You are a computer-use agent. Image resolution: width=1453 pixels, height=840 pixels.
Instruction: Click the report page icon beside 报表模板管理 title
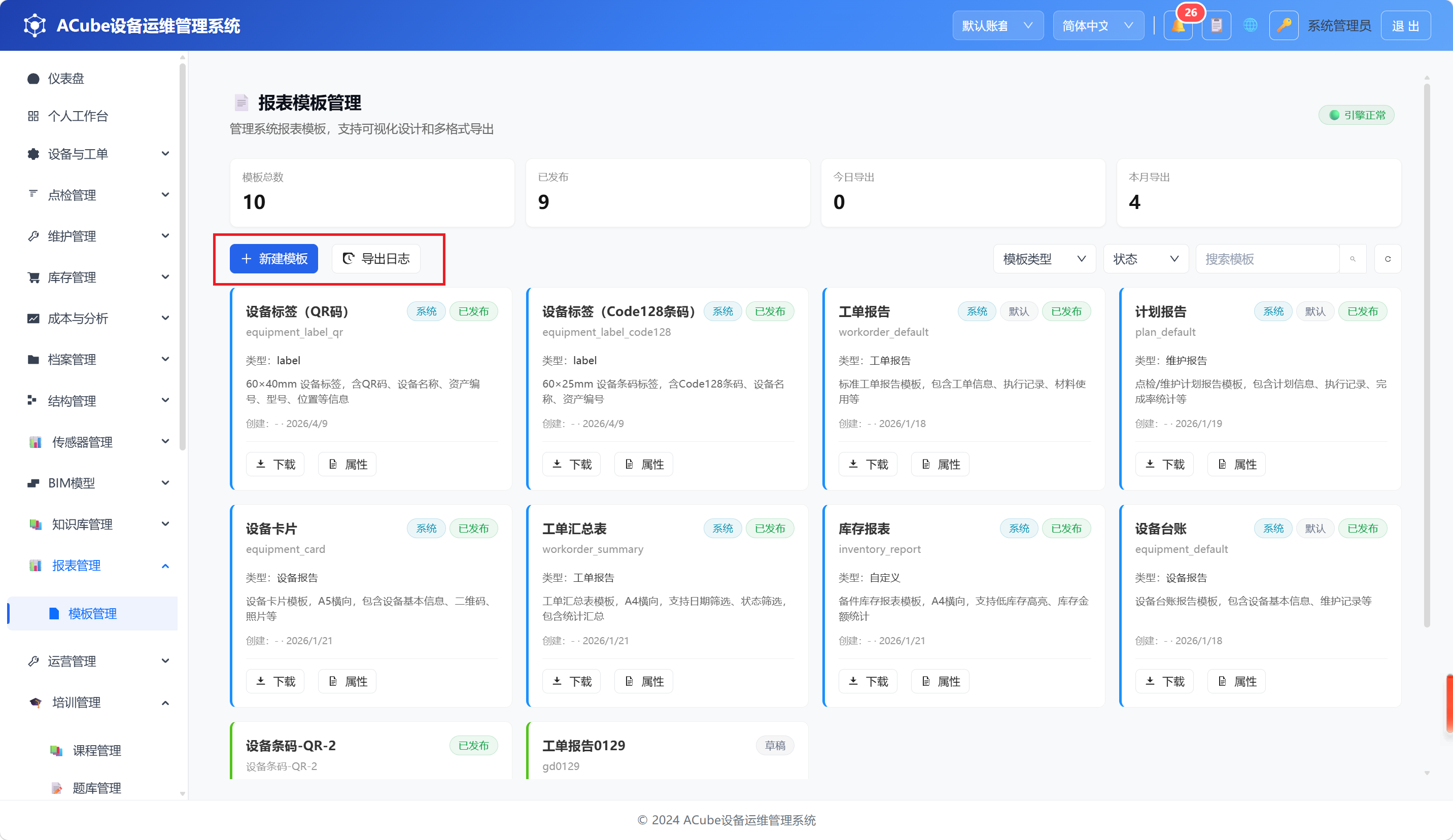pyautogui.click(x=241, y=102)
